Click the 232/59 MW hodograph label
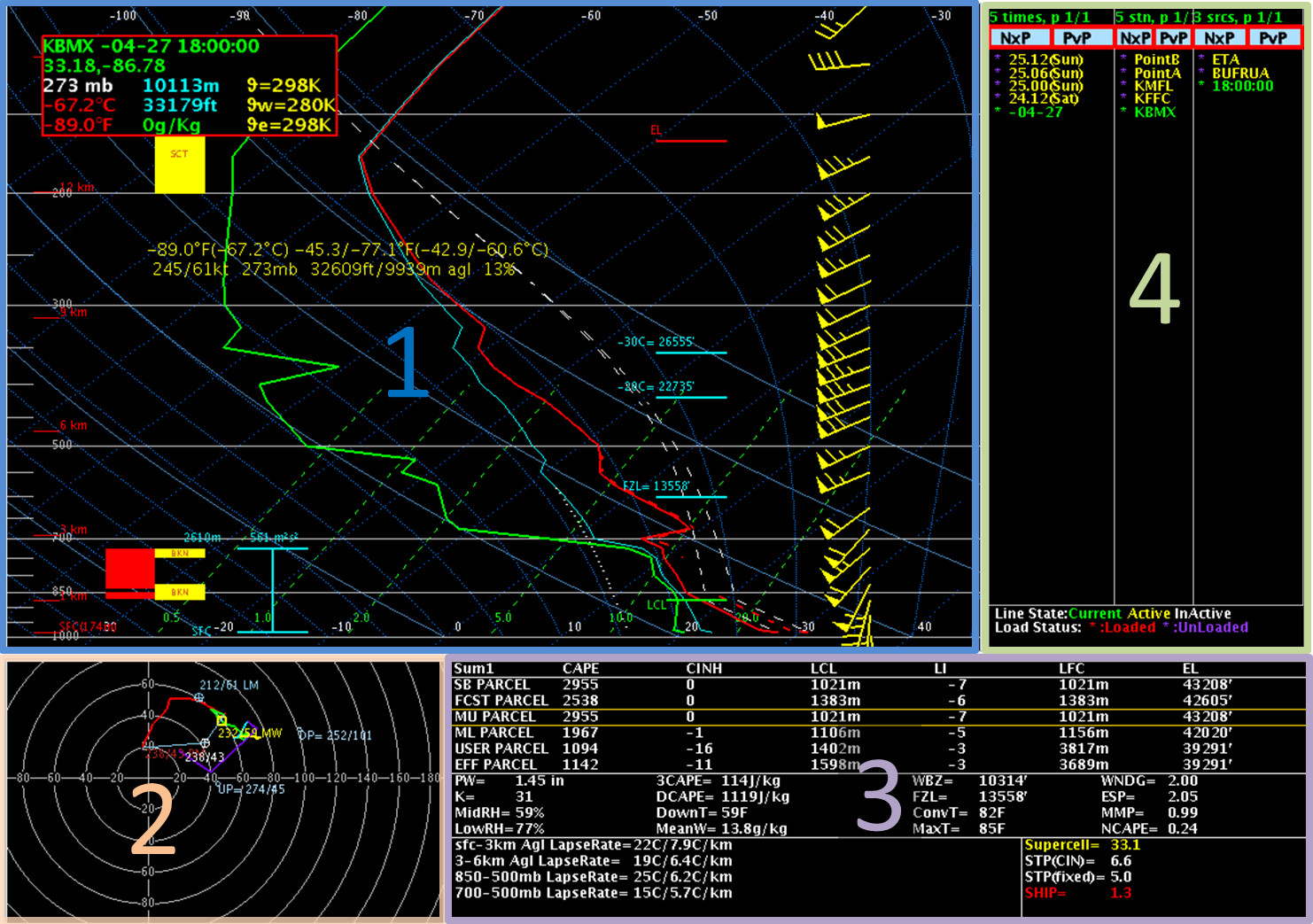 251,733
